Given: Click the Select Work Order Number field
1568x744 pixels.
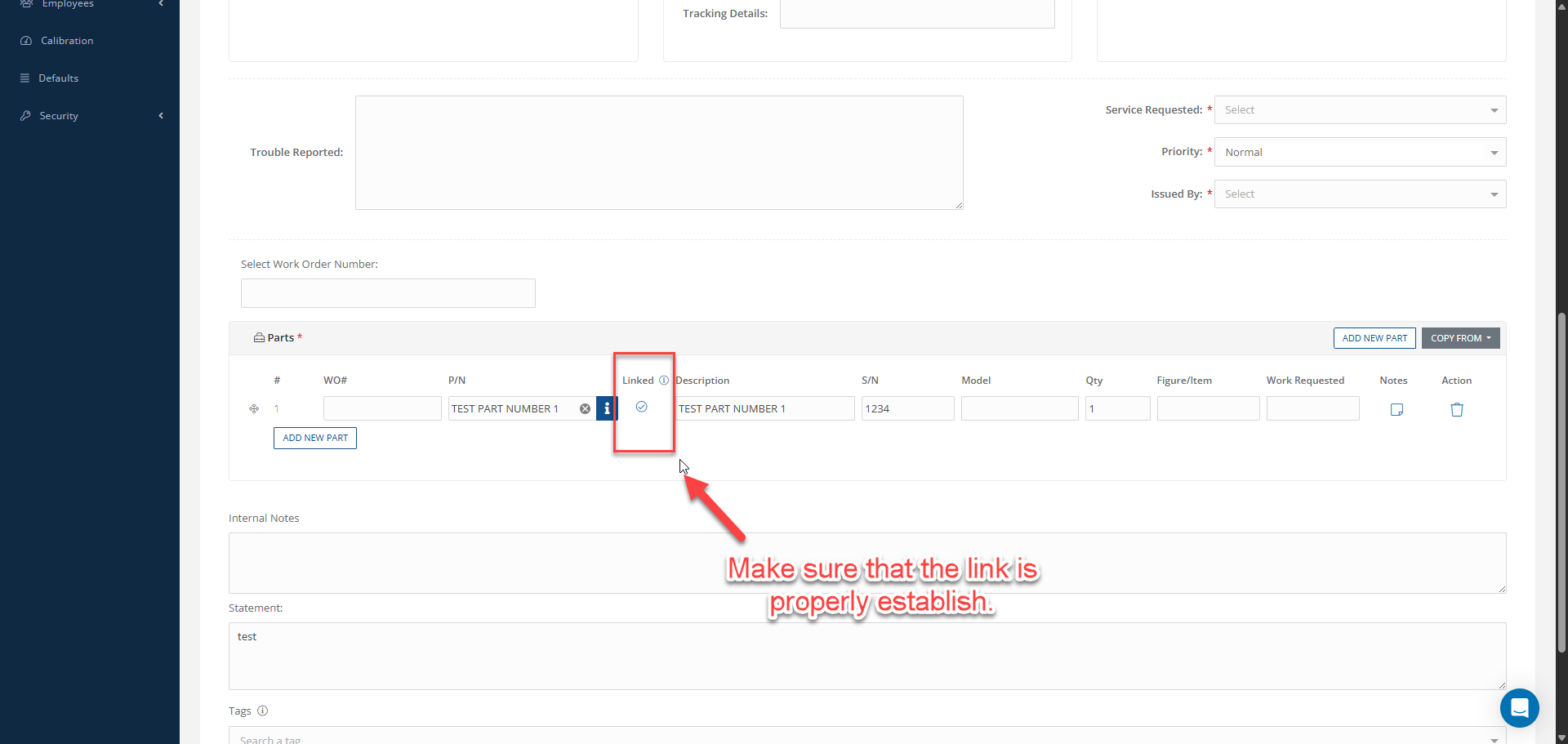Looking at the screenshot, I should pyautogui.click(x=388, y=293).
